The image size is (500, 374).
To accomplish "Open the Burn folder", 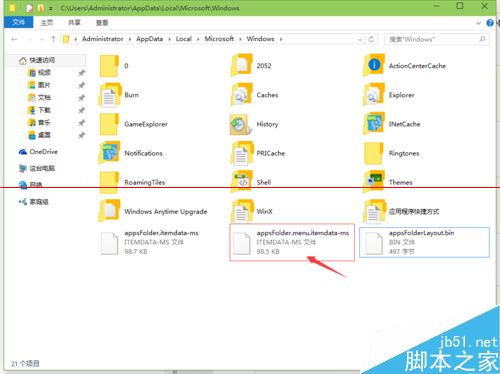I will click(119, 95).
